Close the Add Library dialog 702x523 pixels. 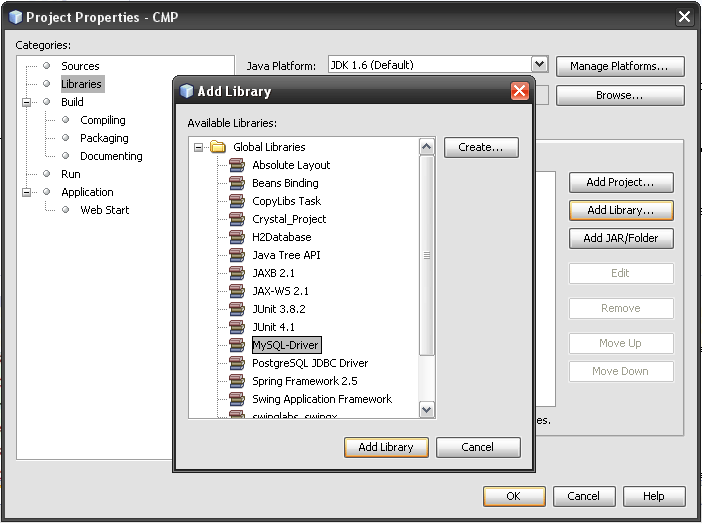click(x=519, y=91)
